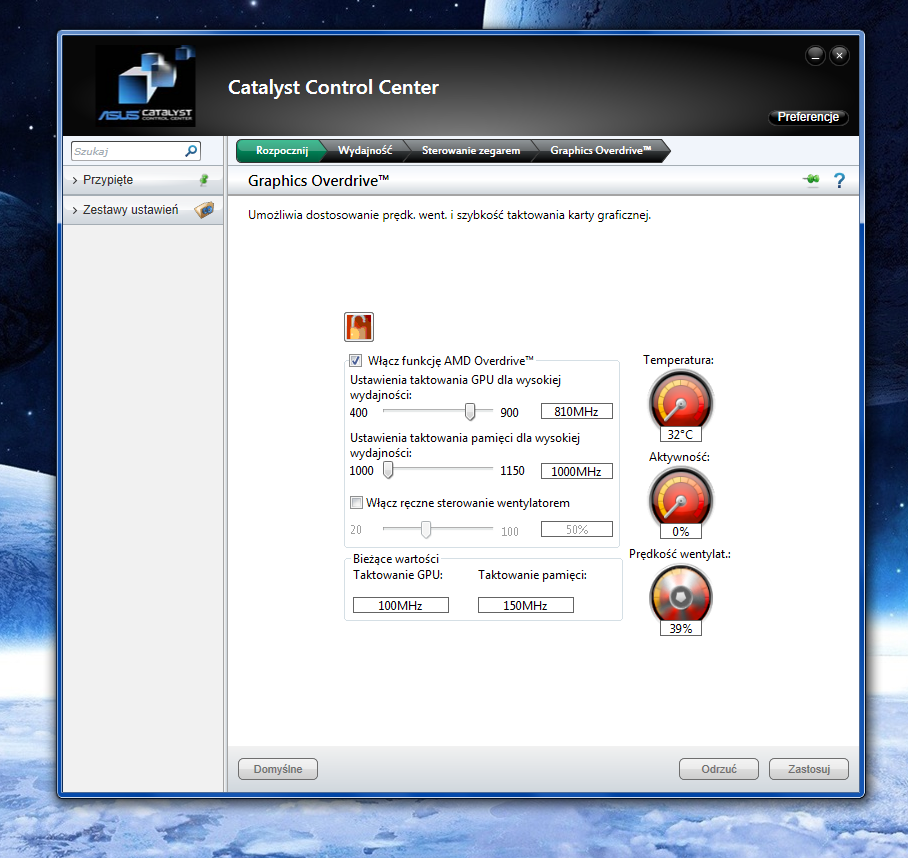Click the overdrive lock icon above settings
Image resolution: width=908 pixels, height=858 pixels.
pos(358,327)
